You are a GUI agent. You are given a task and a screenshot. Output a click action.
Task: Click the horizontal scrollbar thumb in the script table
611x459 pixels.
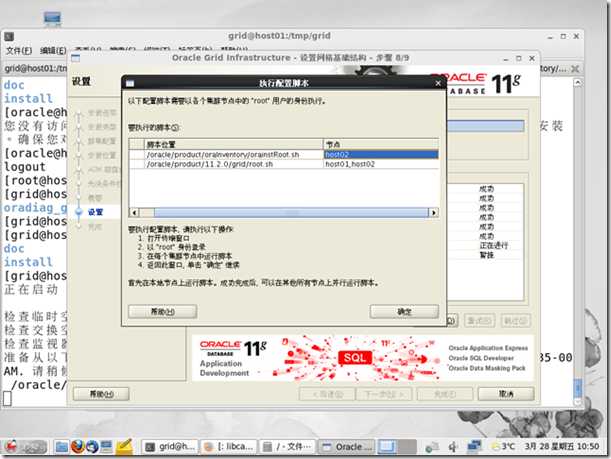[291, 212]
